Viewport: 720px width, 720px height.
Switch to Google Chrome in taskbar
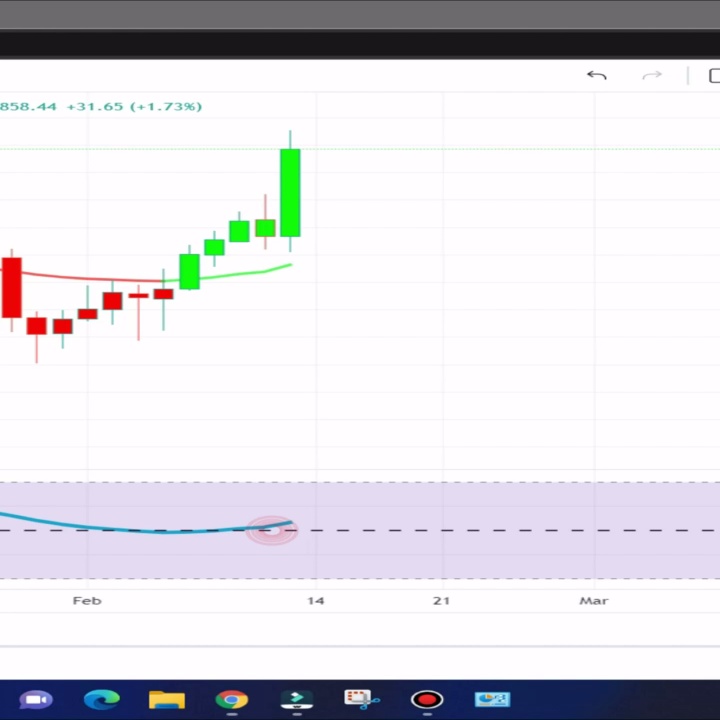[x=232, y=699]
